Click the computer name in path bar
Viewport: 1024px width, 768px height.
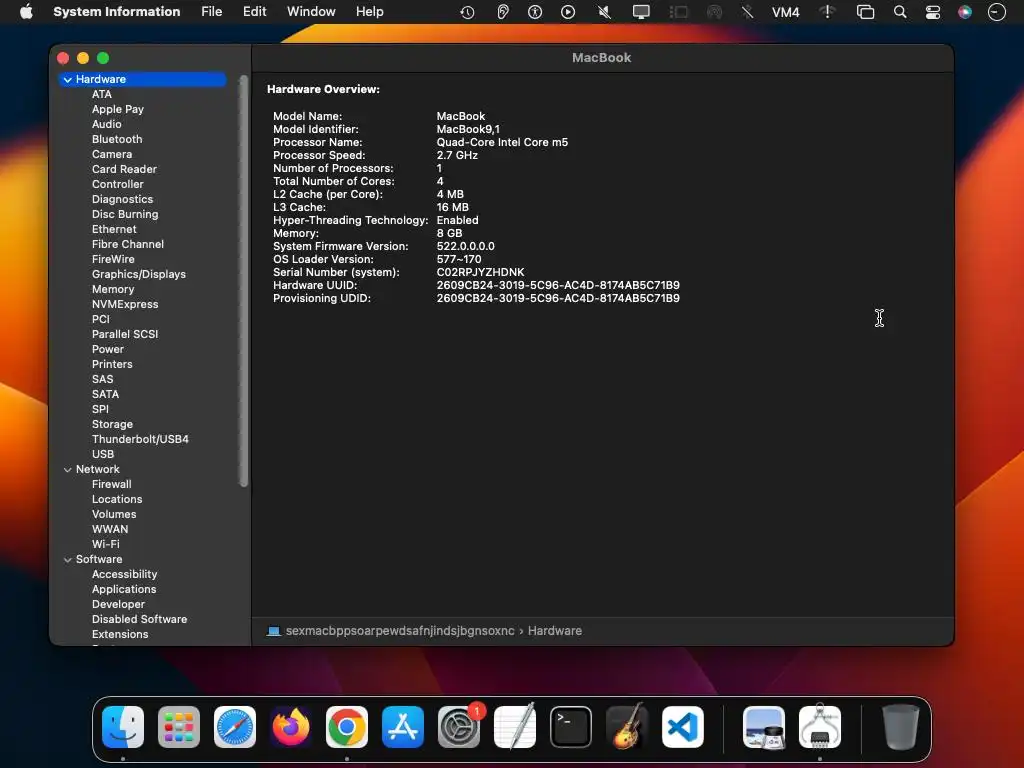point(400,631)
